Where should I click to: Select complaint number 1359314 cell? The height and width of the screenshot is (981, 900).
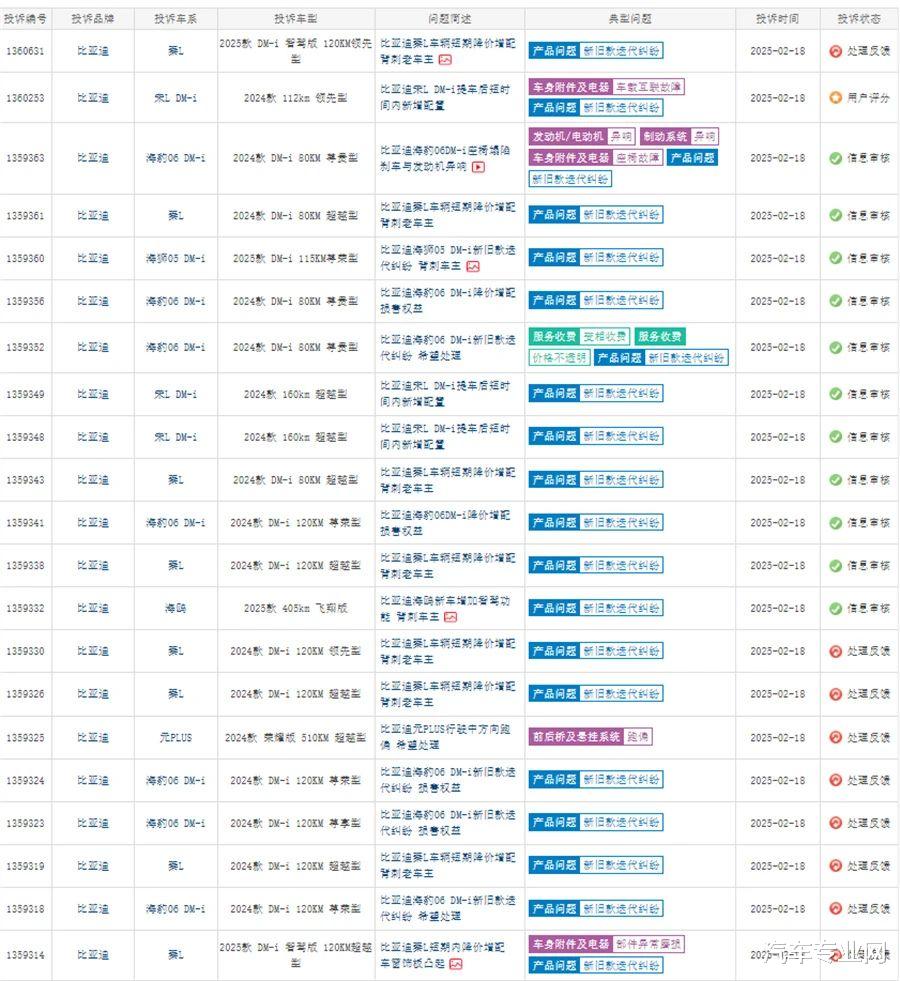point(25,955)
